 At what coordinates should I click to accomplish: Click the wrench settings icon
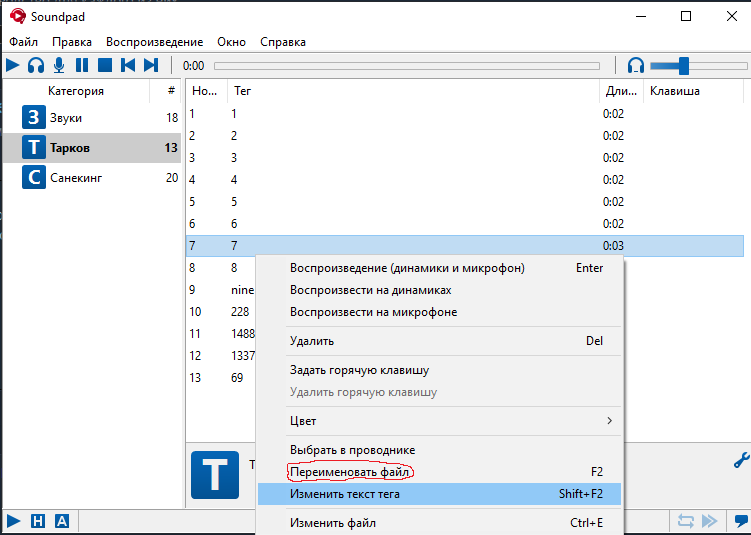pyautogui.click(x=741, y=460)
